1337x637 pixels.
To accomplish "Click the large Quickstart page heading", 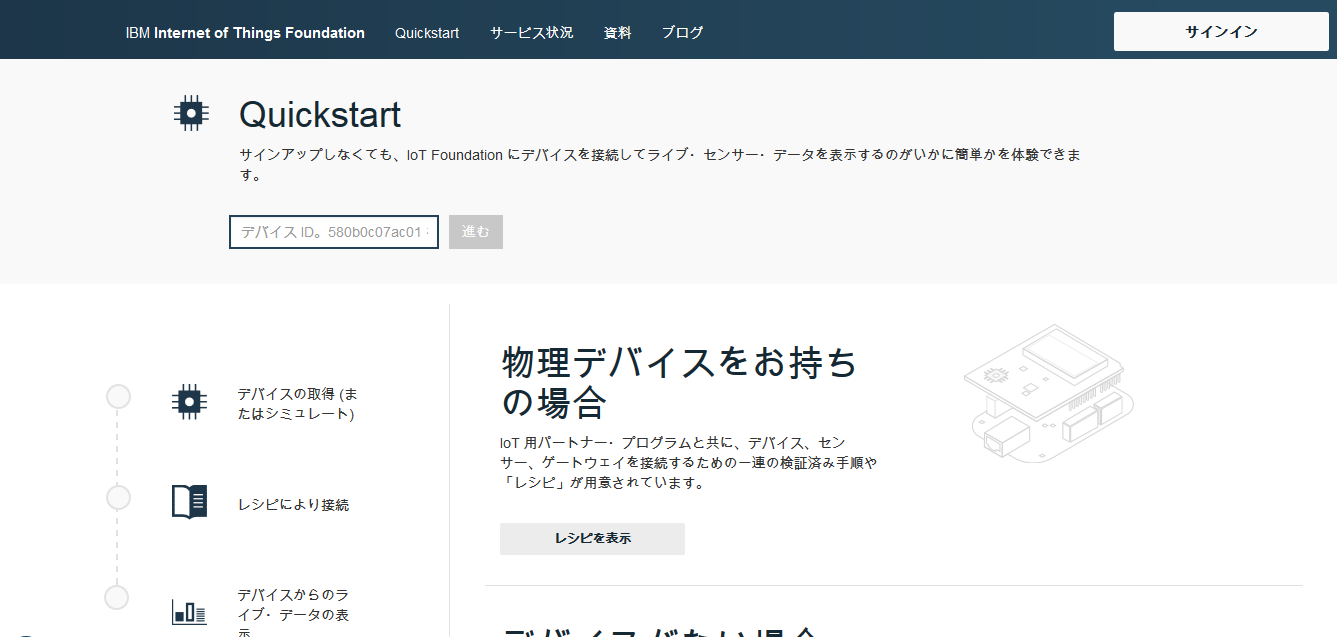I will 320,115.
